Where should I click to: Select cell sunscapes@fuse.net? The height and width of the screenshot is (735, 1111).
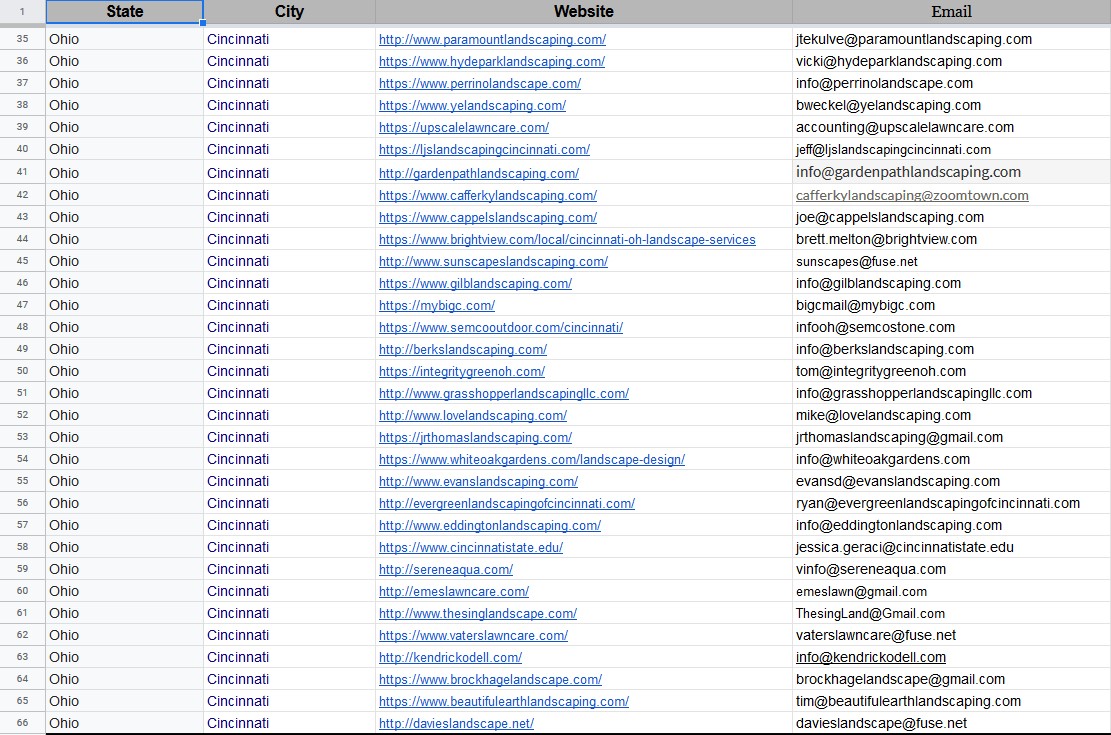coord(952,261)
